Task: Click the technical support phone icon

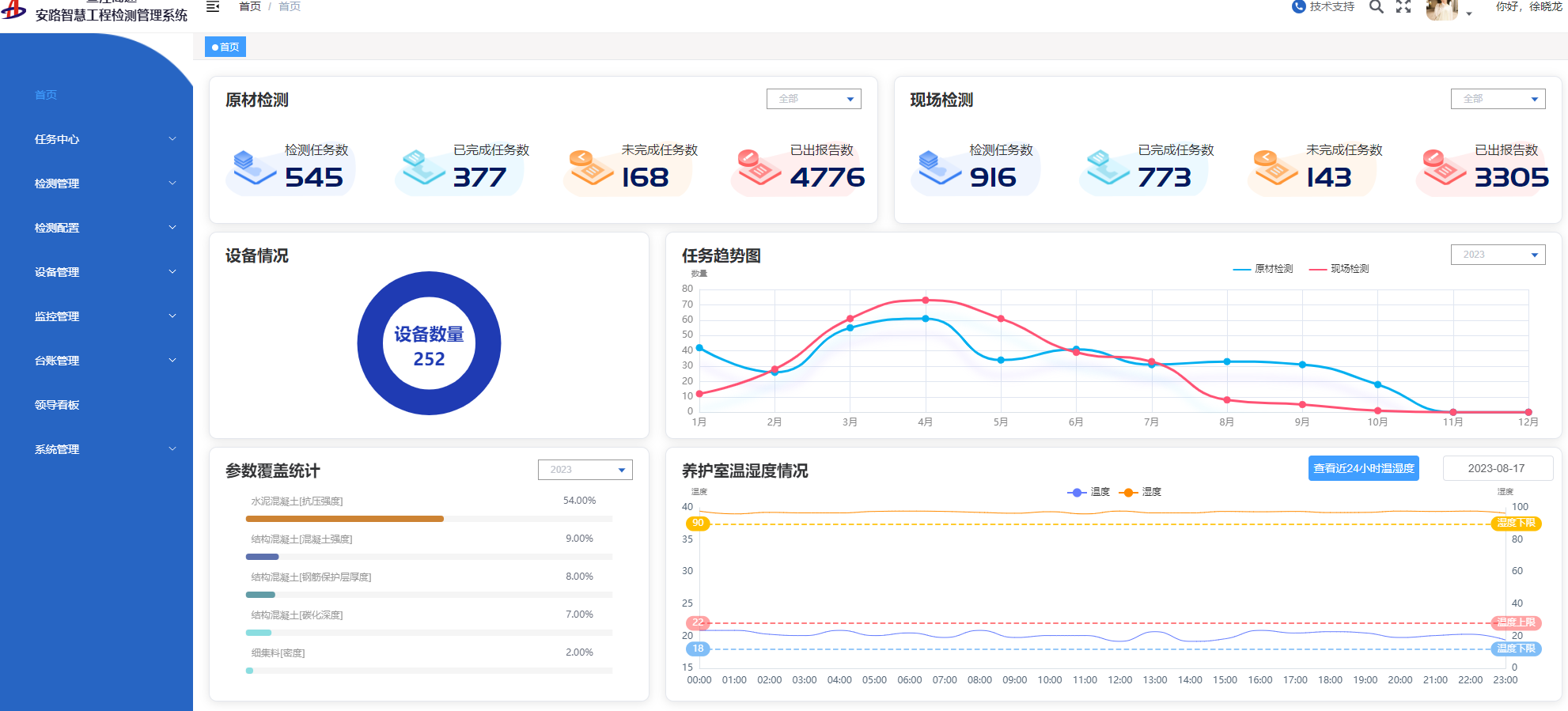Action: click(1298, 7)
